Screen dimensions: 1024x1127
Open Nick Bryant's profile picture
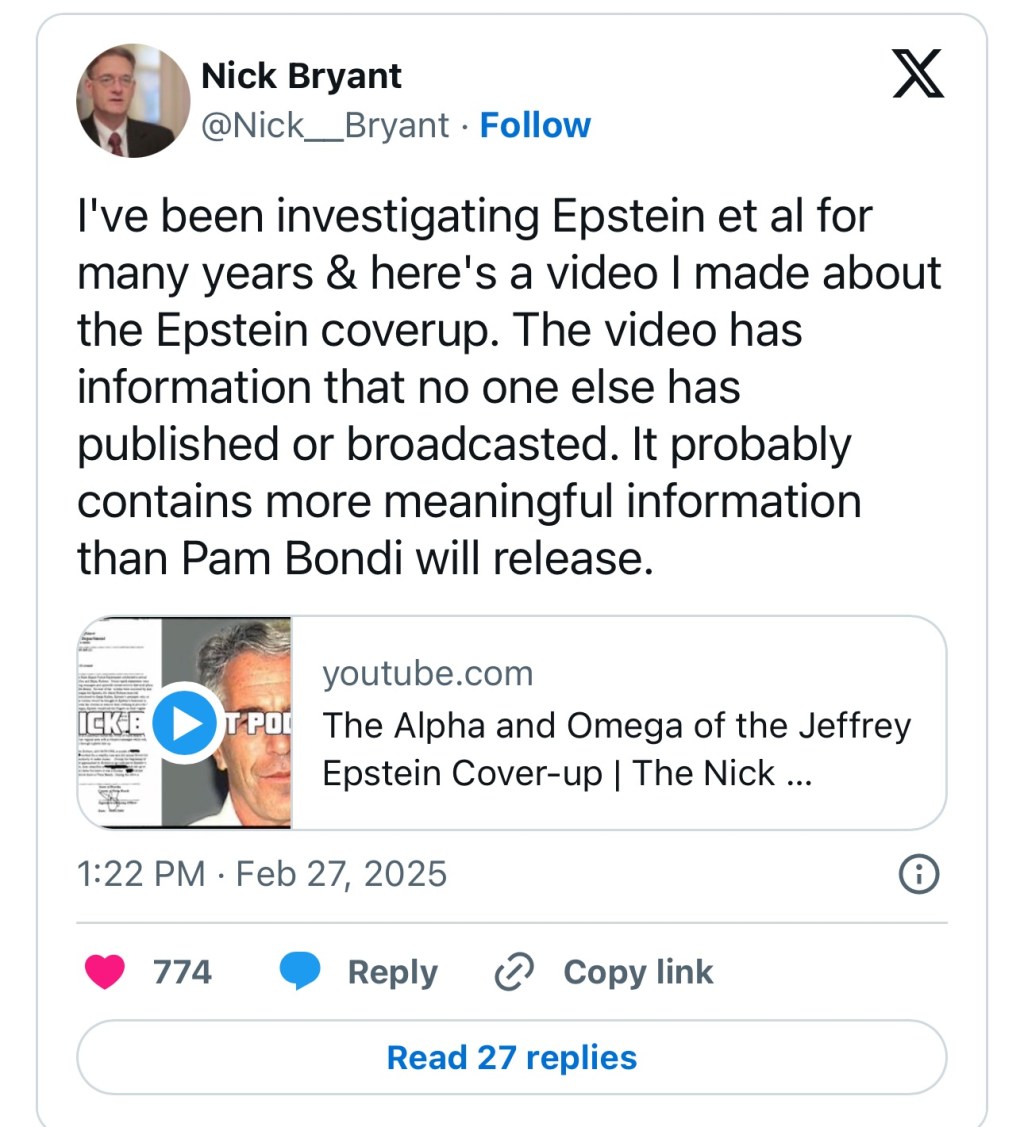(x=133, y=101)
